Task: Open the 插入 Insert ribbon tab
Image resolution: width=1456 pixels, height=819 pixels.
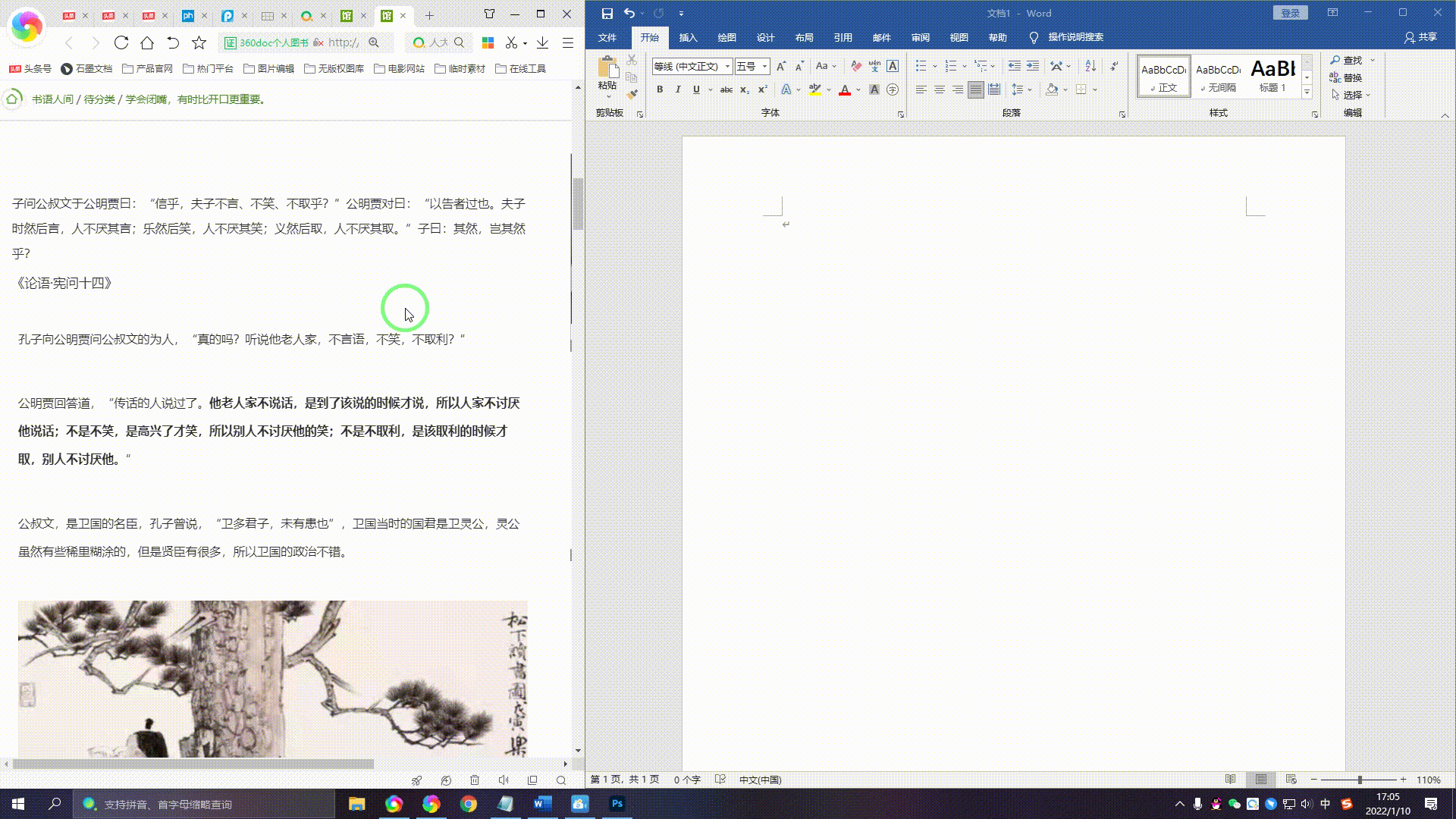Action: pyautogui.click(x=688, y=37)
